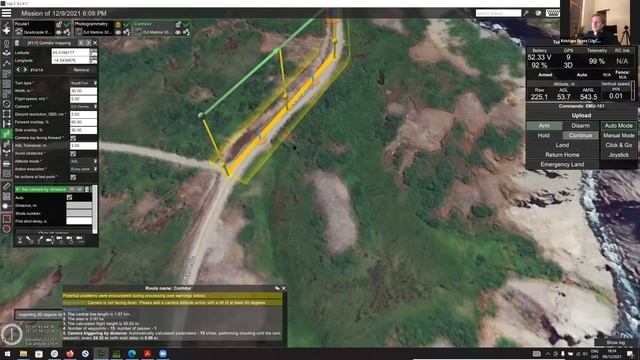Click the add new route plus icon
The height and width of the screenshot is (360, 640).
(x=7, y=31)
